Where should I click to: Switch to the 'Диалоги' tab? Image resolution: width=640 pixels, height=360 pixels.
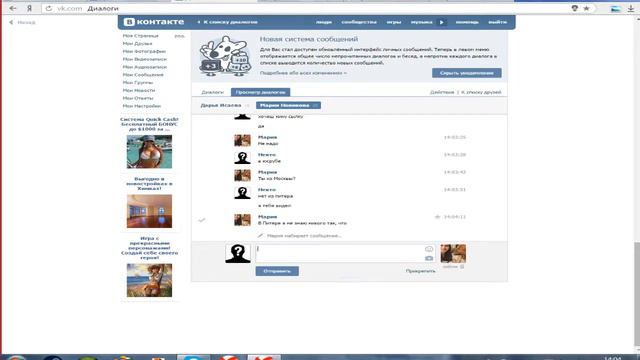coord(212,92)
